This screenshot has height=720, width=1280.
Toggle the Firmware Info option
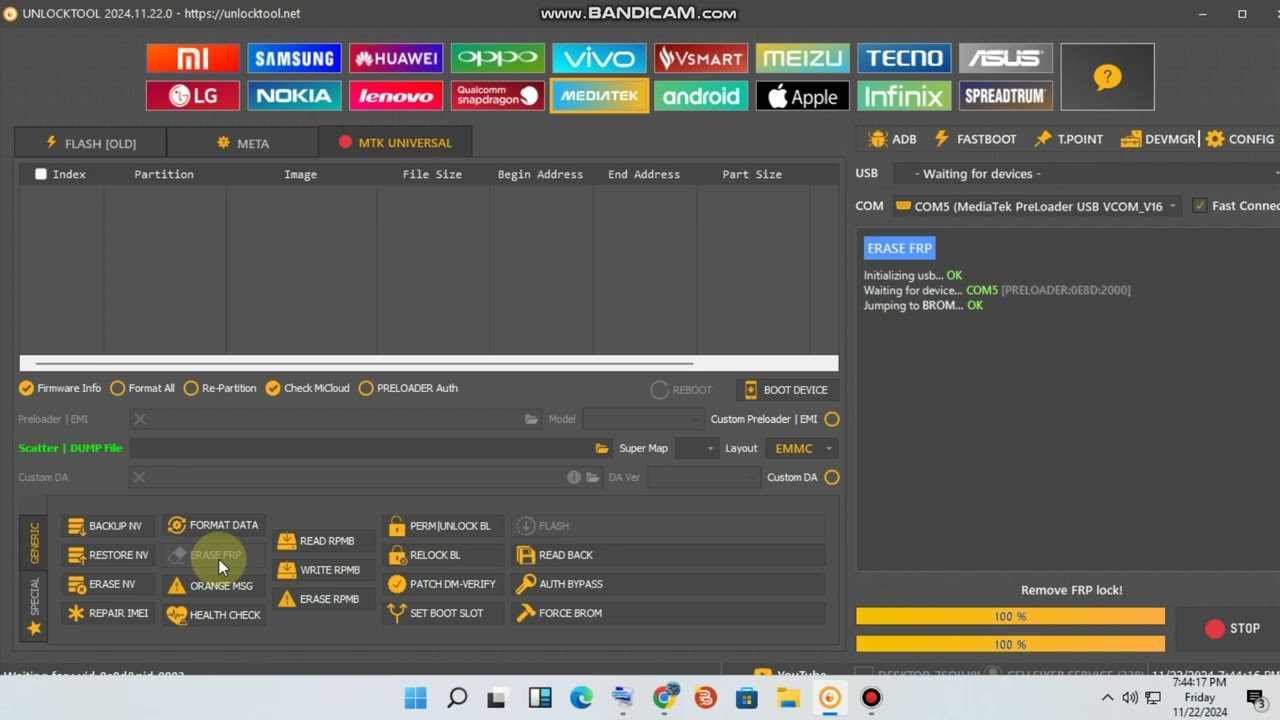(x=60, y=388)
